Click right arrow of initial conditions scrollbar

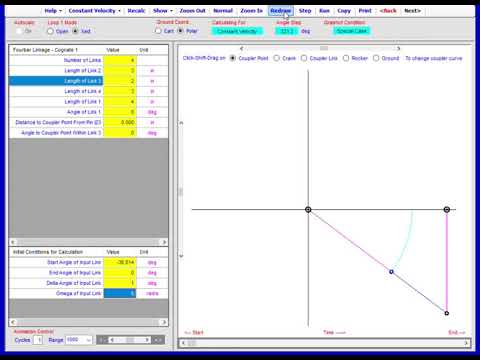click(x=164, y=322)
